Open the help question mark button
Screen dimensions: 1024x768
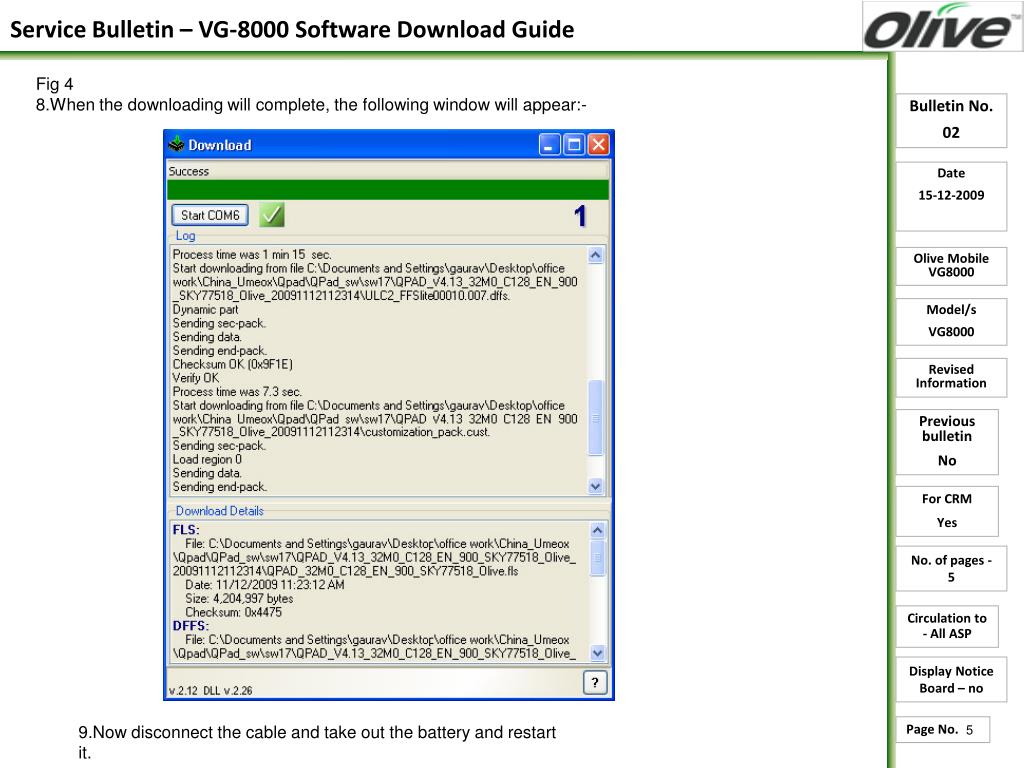coord(595,683)
